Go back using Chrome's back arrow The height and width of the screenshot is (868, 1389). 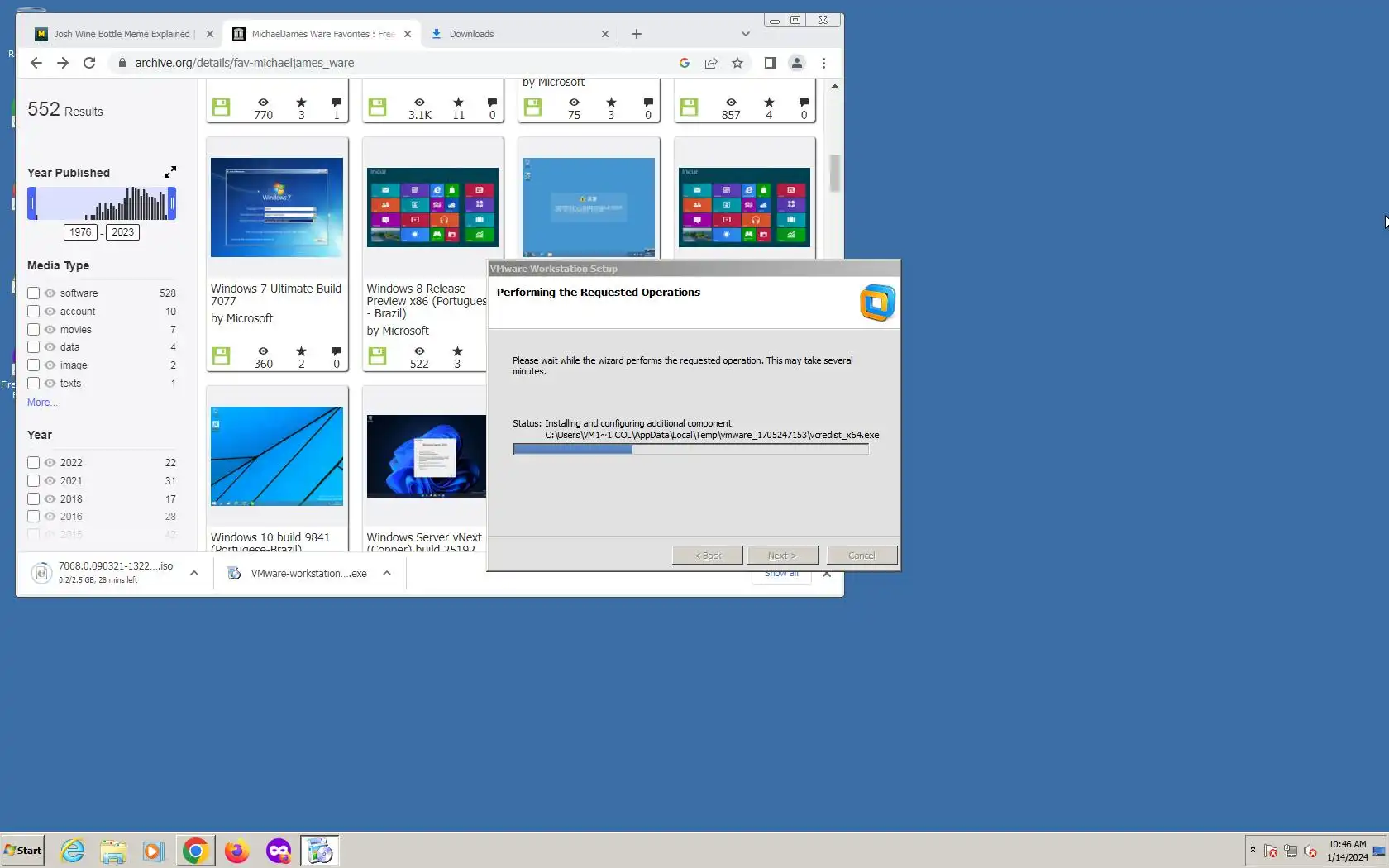36,63
